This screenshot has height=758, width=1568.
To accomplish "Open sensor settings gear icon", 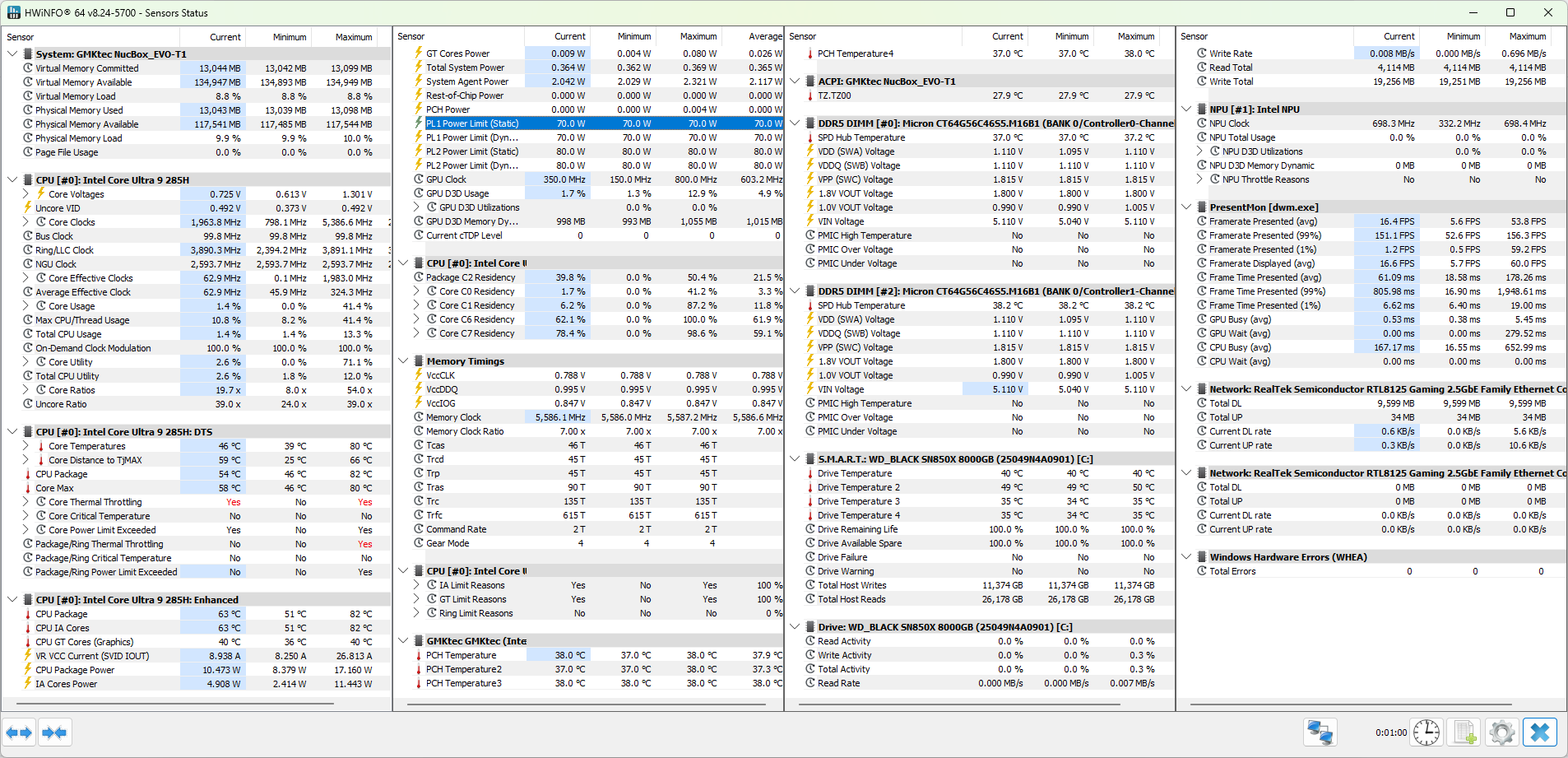I will pos(1501,732).
